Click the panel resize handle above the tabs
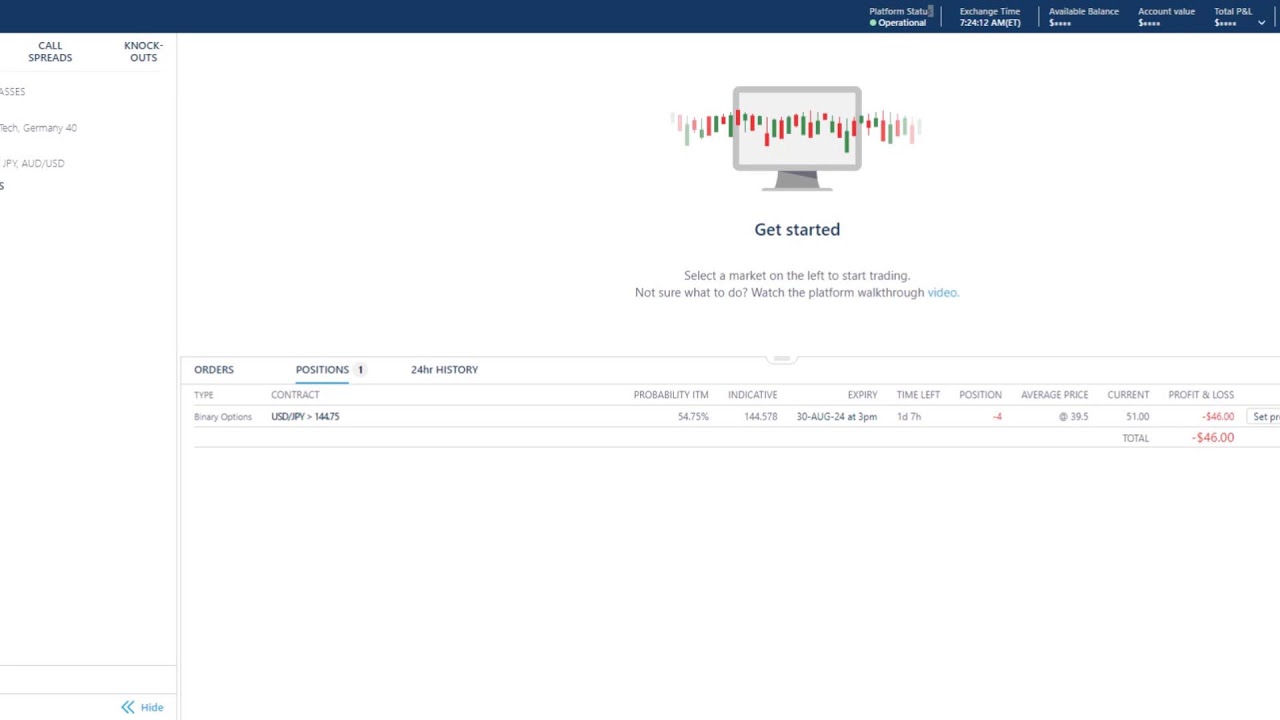The image size is (1280, 720). point(782,358)
